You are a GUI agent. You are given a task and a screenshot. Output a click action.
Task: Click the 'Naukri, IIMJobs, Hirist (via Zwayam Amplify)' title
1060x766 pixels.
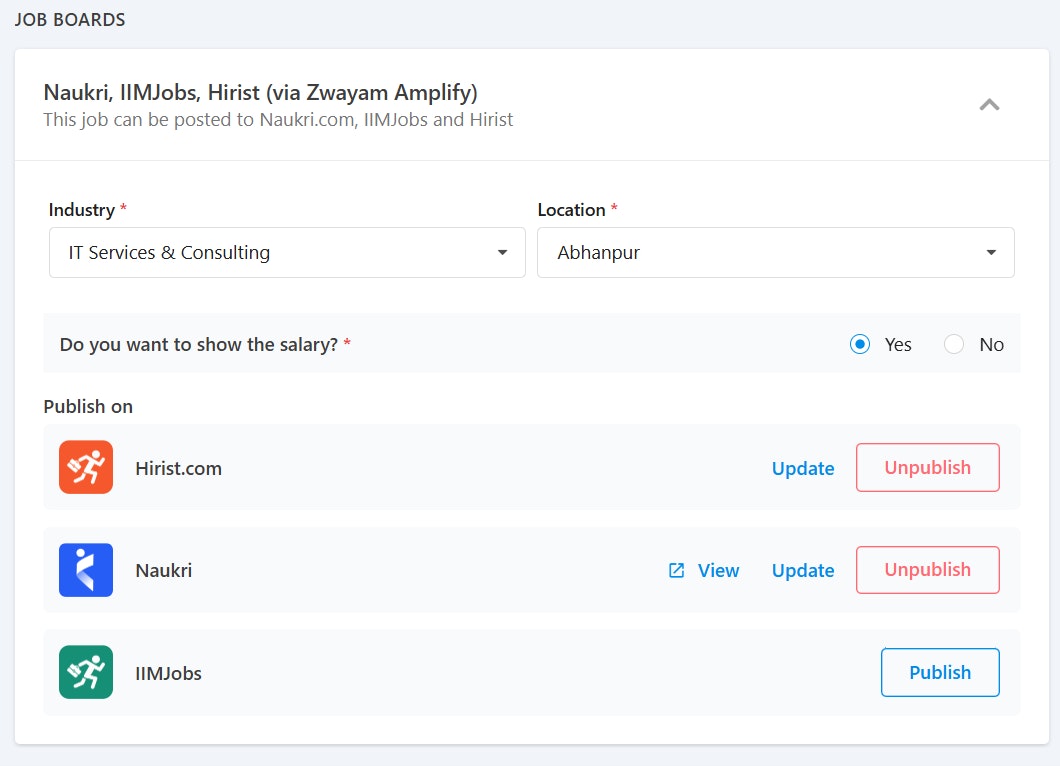(260, 93)
